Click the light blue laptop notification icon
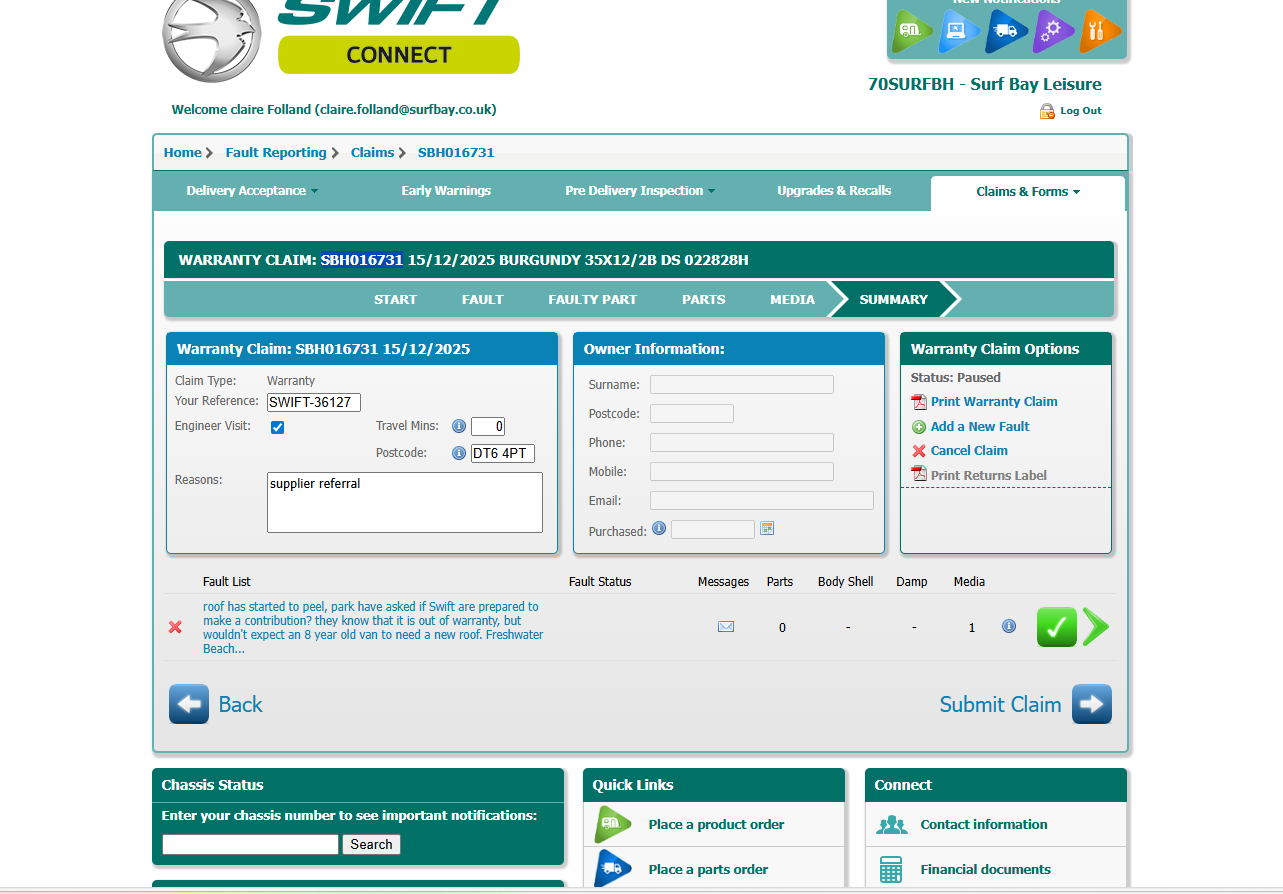Viewport: 1283px width, 894px height. [x=959, y=31]
